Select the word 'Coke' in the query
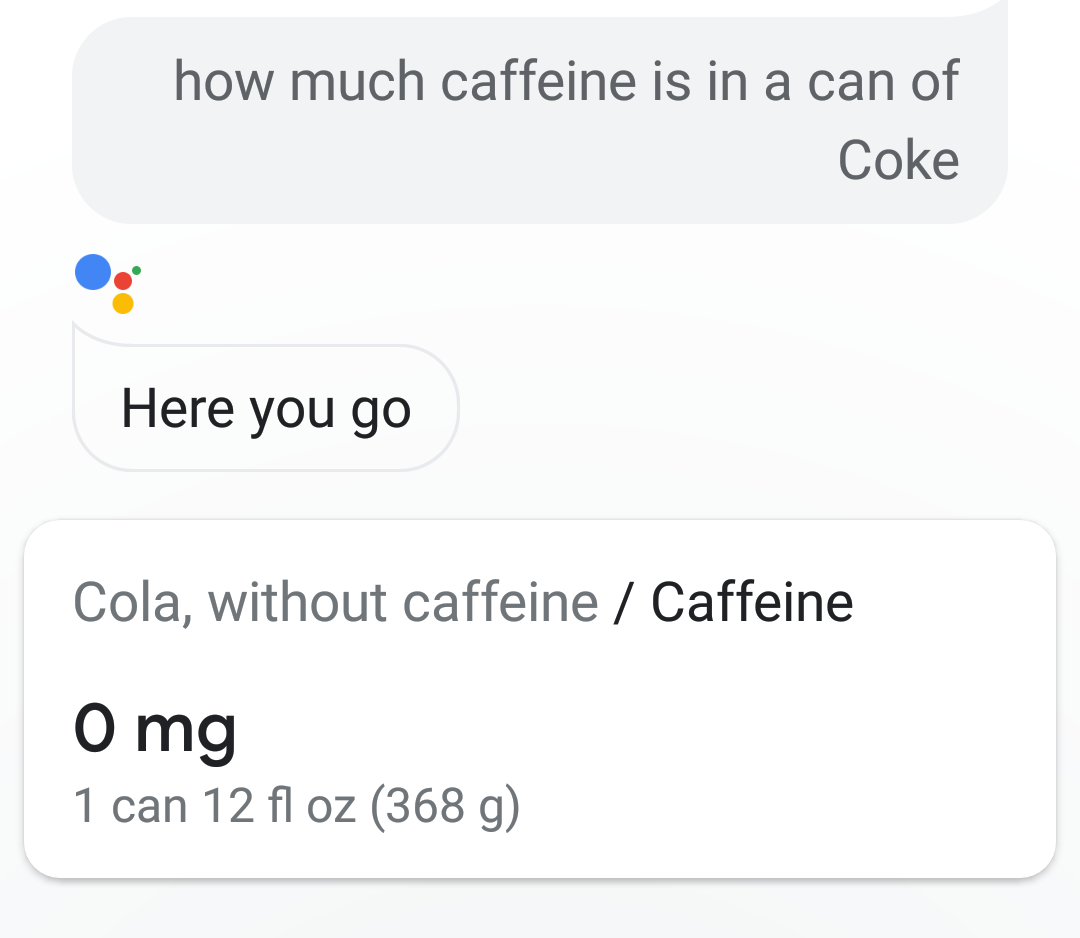 click(898, 160)
